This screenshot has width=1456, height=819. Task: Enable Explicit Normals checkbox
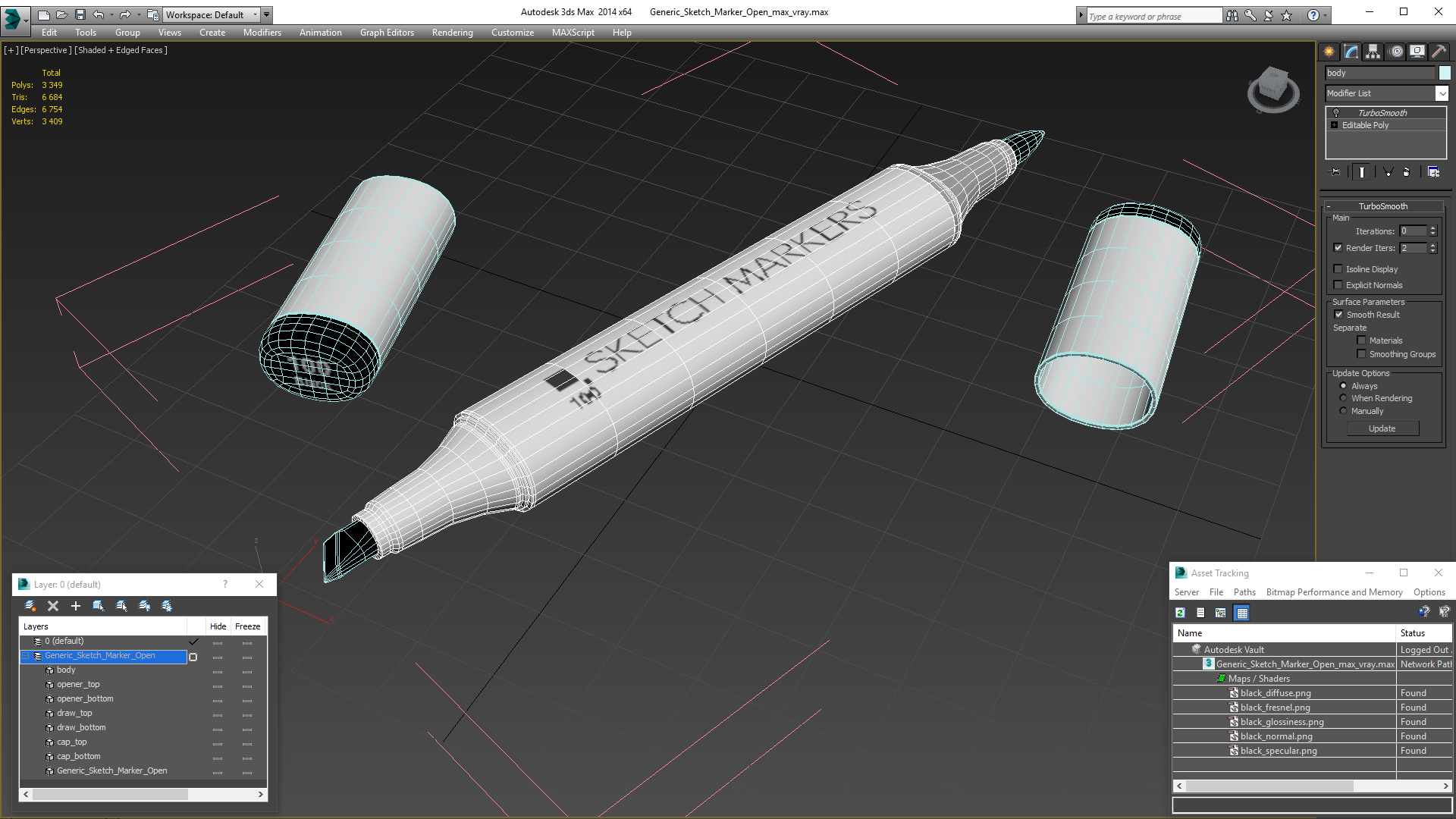(x=1338, y=285)
